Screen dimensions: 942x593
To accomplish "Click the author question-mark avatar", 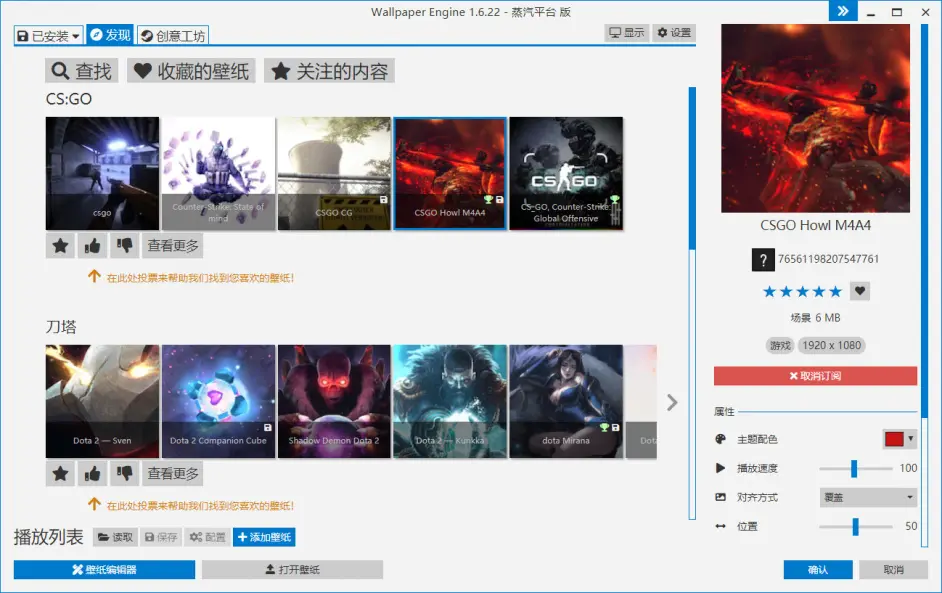I will 763,260.
